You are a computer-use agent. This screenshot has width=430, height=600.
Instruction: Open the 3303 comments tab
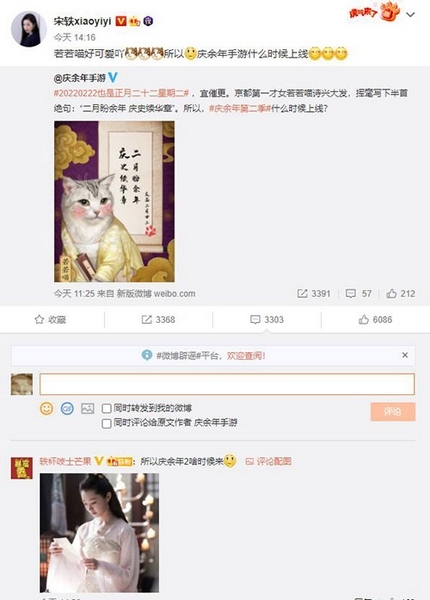click(267, 320)
